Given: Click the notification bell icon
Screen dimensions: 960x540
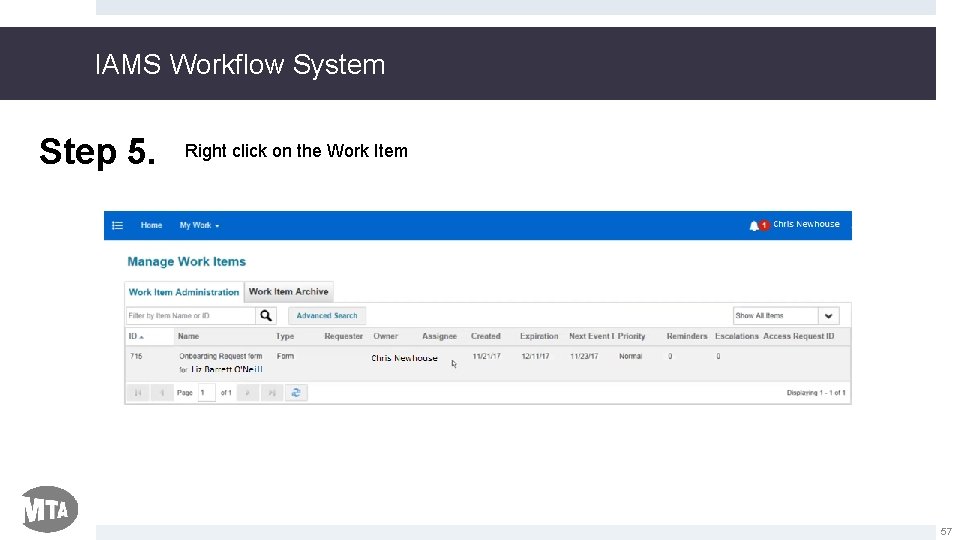Looking at the screenshot, I should coord(754,226).
